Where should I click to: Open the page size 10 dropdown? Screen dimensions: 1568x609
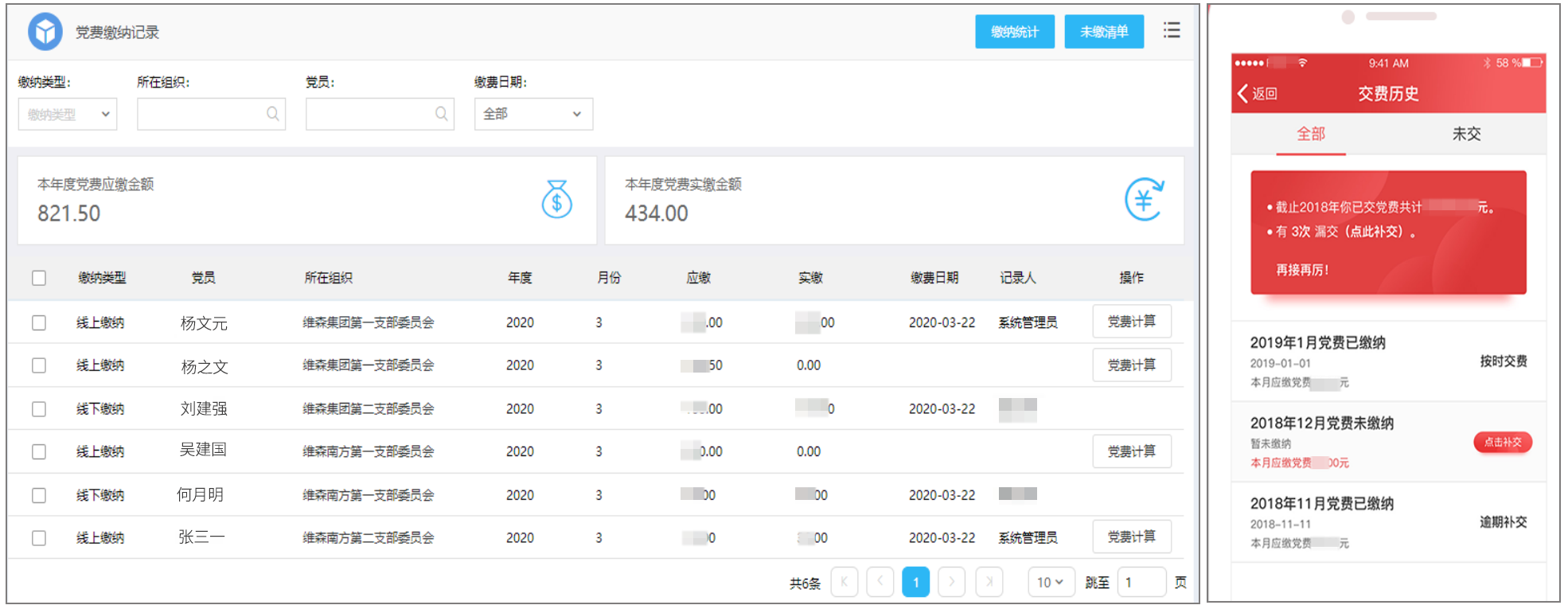pos(1051,582)
